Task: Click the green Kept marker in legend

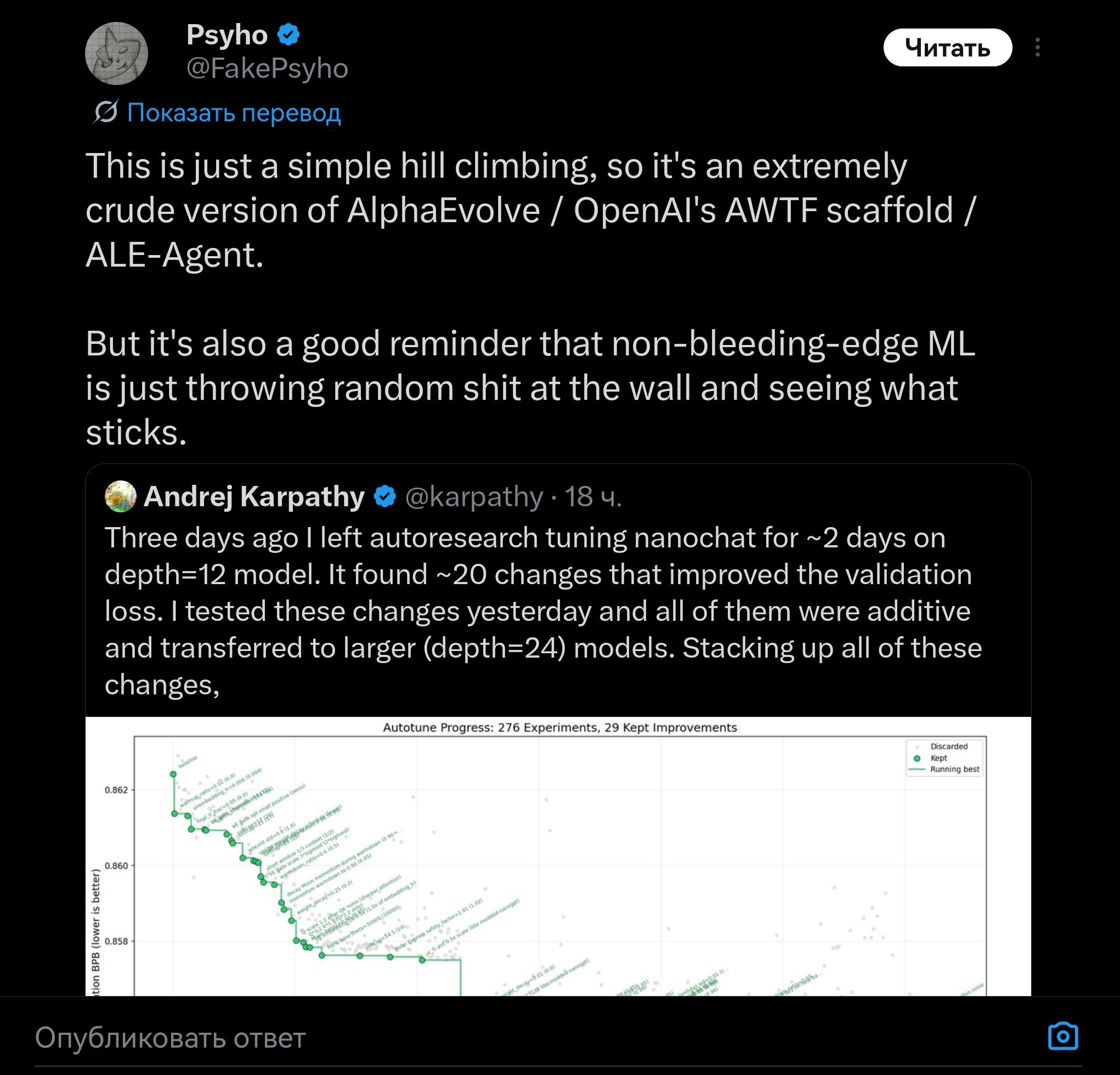Action: (917, 758)
